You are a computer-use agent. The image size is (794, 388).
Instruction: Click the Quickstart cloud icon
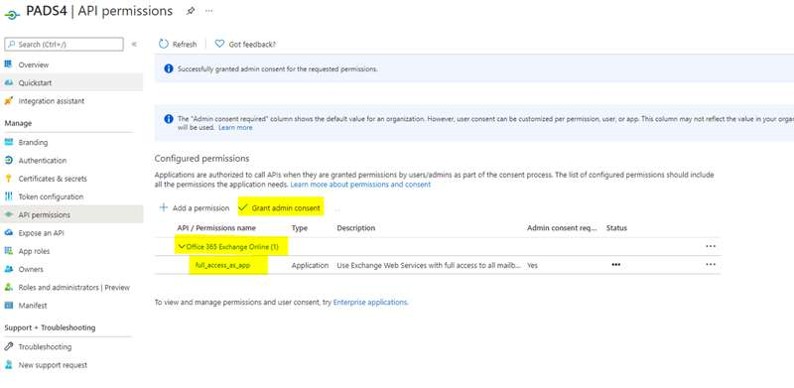[x=8, y=83]
